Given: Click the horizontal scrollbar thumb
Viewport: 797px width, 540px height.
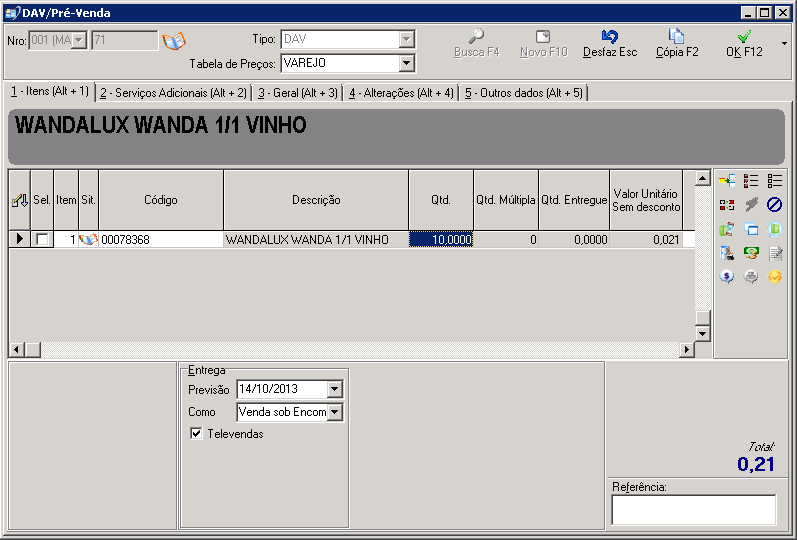Looking at the screenshot, I should [x=33, y=349].
